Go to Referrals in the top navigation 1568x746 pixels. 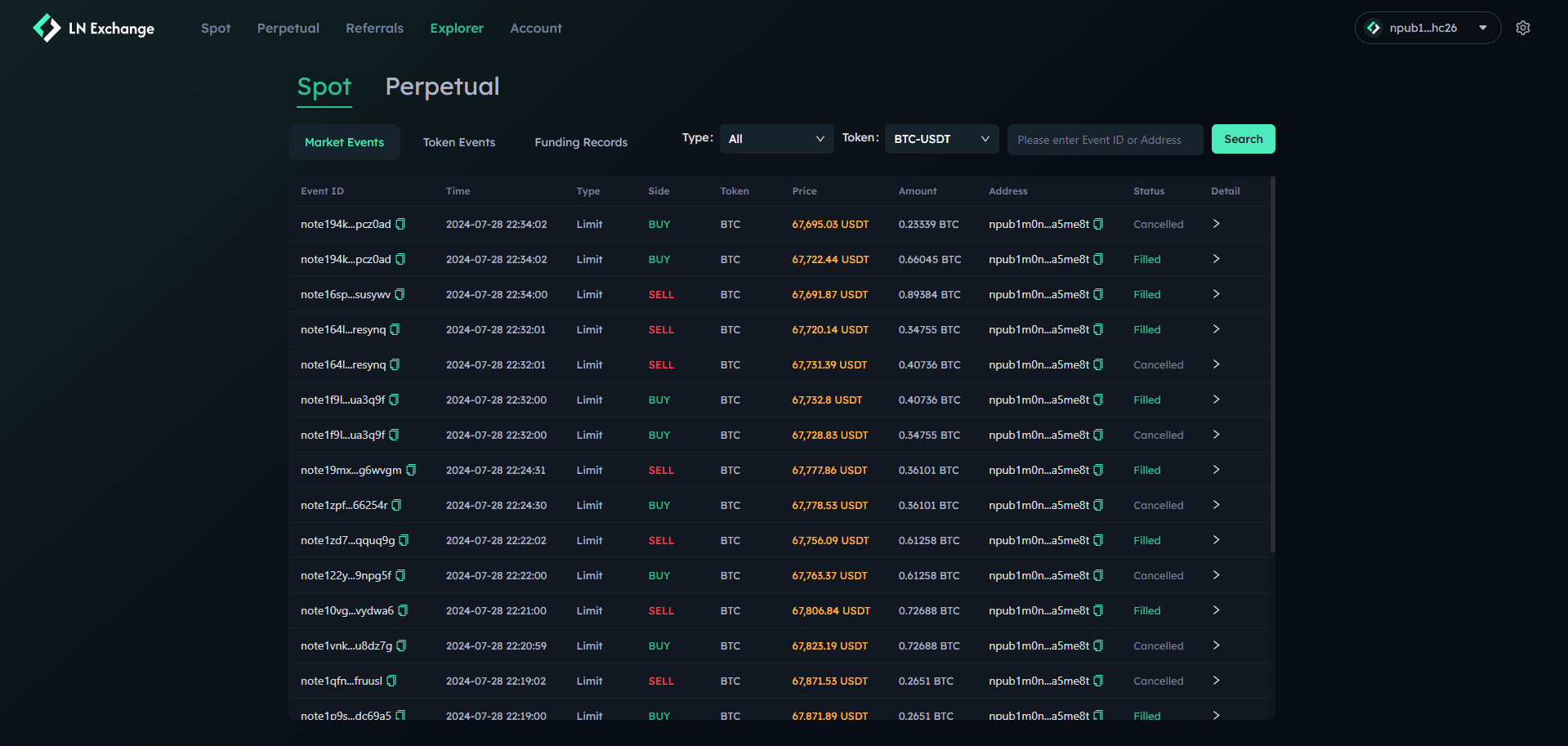374,28
